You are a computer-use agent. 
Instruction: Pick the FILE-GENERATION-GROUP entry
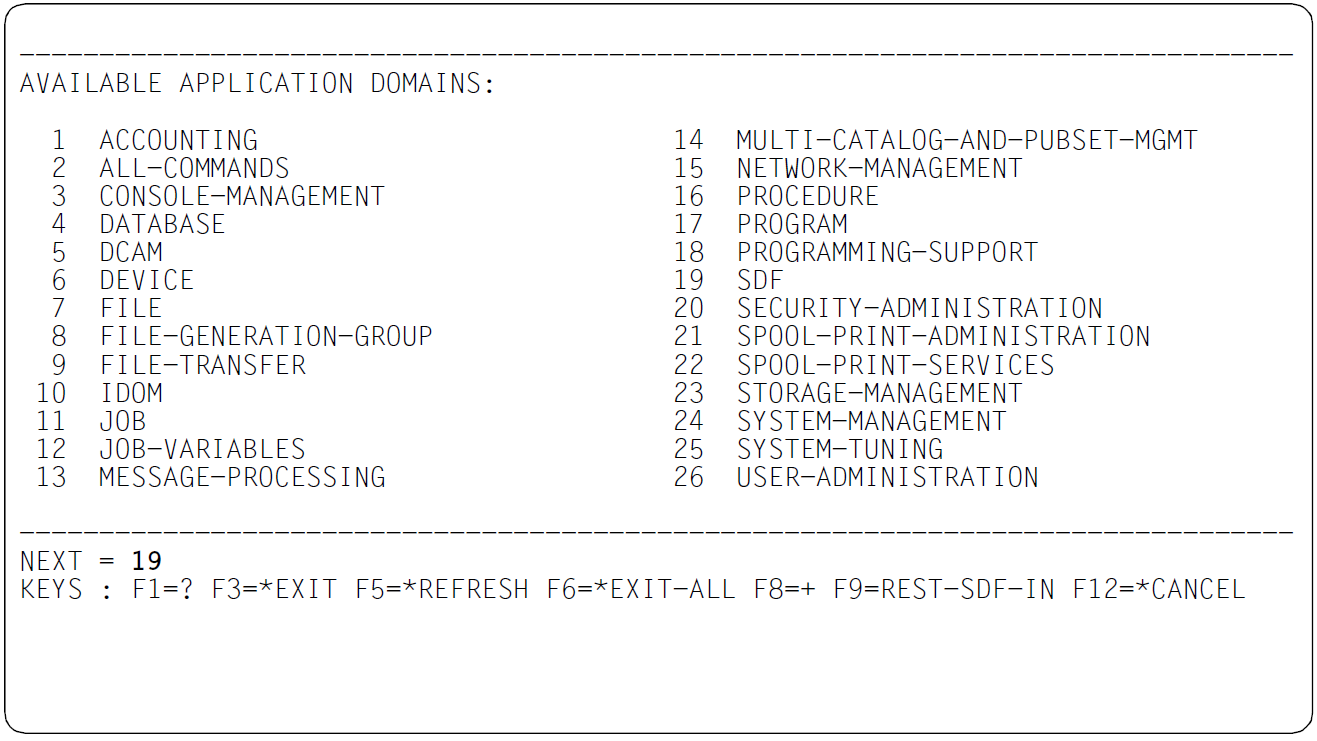pyautogui.click(x=266, y=336)
